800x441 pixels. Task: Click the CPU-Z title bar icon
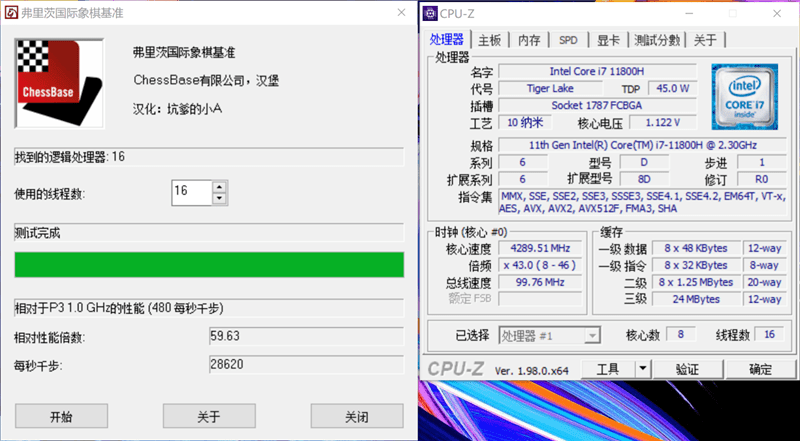tap(430, 14)
